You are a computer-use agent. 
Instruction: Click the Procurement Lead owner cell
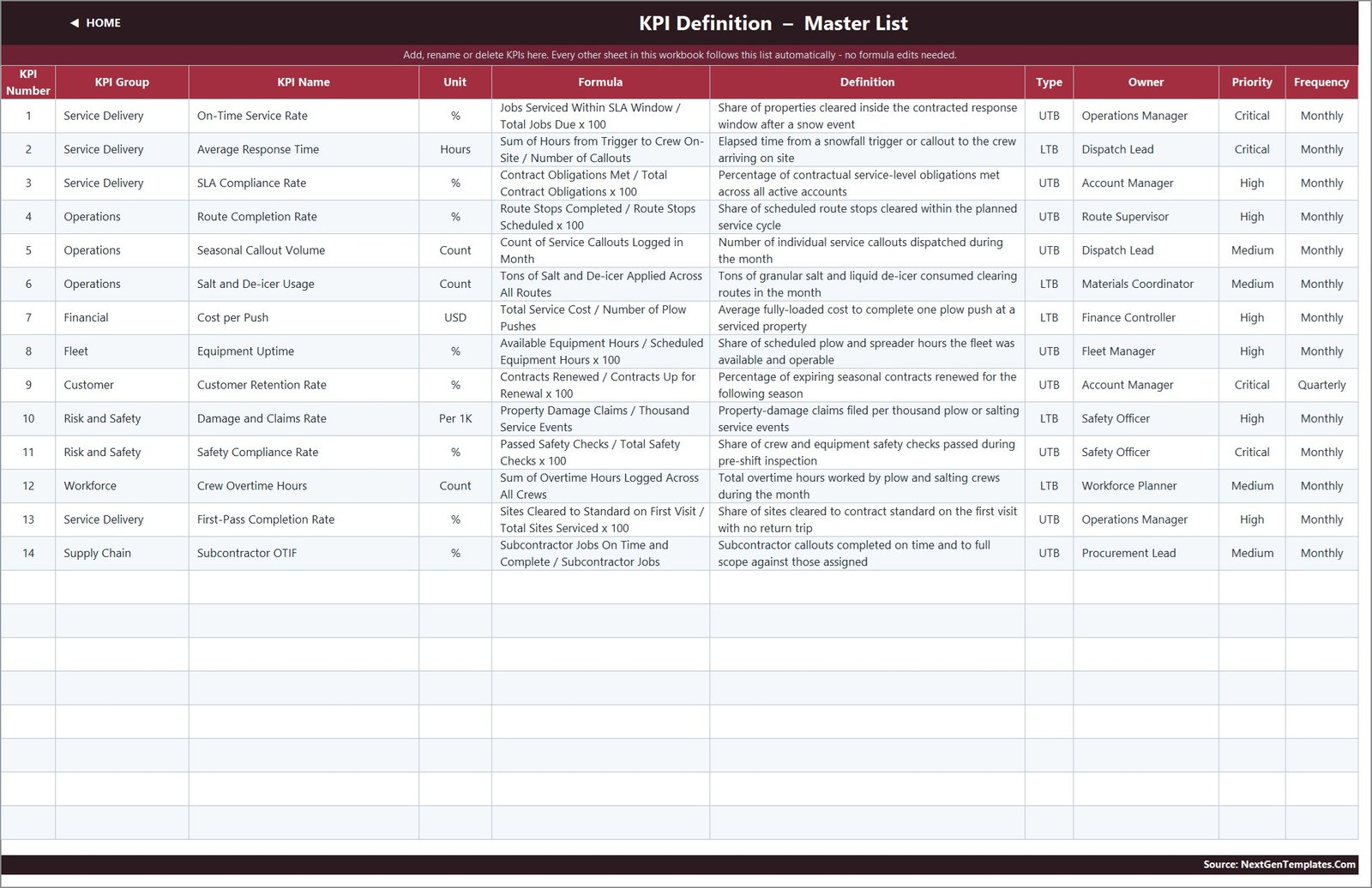tap(1146, 553)
